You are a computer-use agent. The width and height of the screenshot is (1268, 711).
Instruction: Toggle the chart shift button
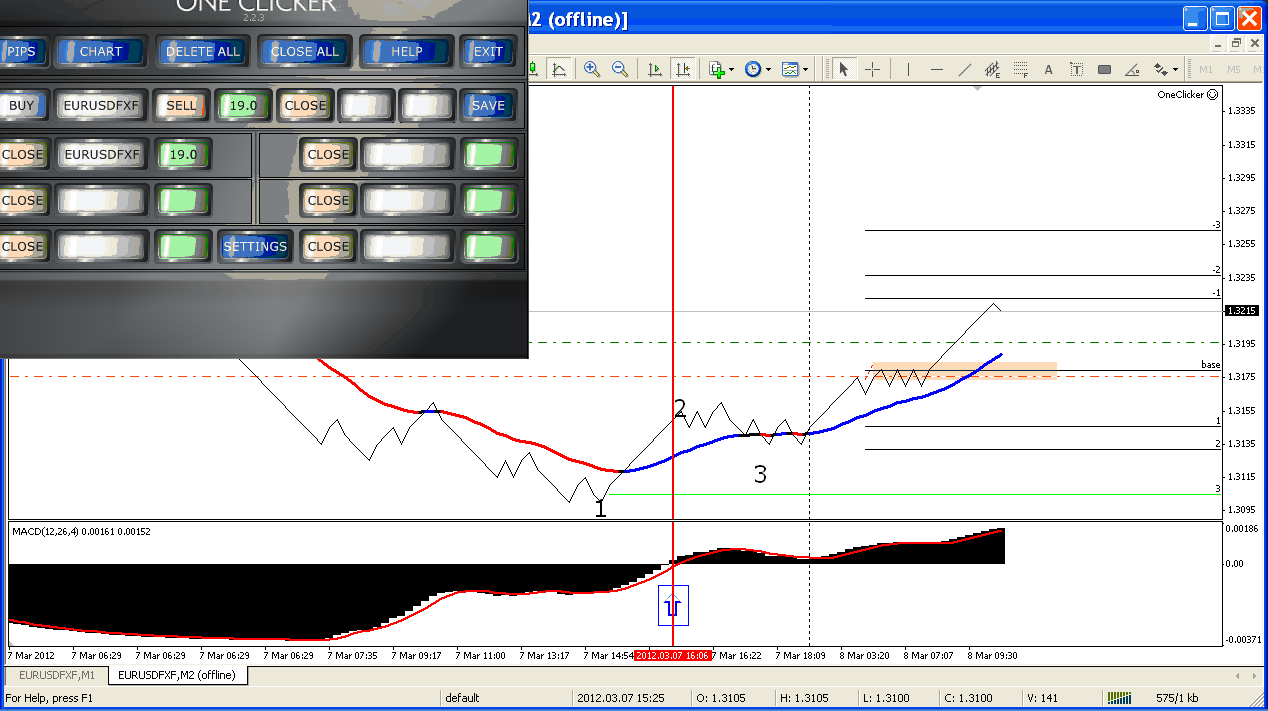[683, 69]
